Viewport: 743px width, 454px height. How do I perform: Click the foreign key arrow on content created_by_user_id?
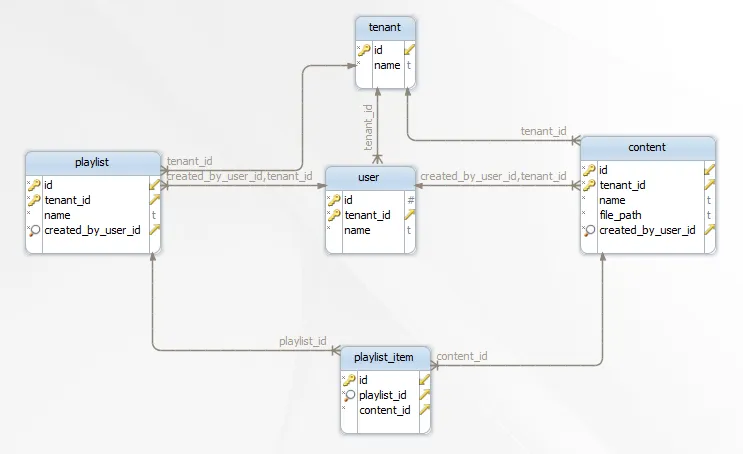pyautogui.click(x=709, y=230)
